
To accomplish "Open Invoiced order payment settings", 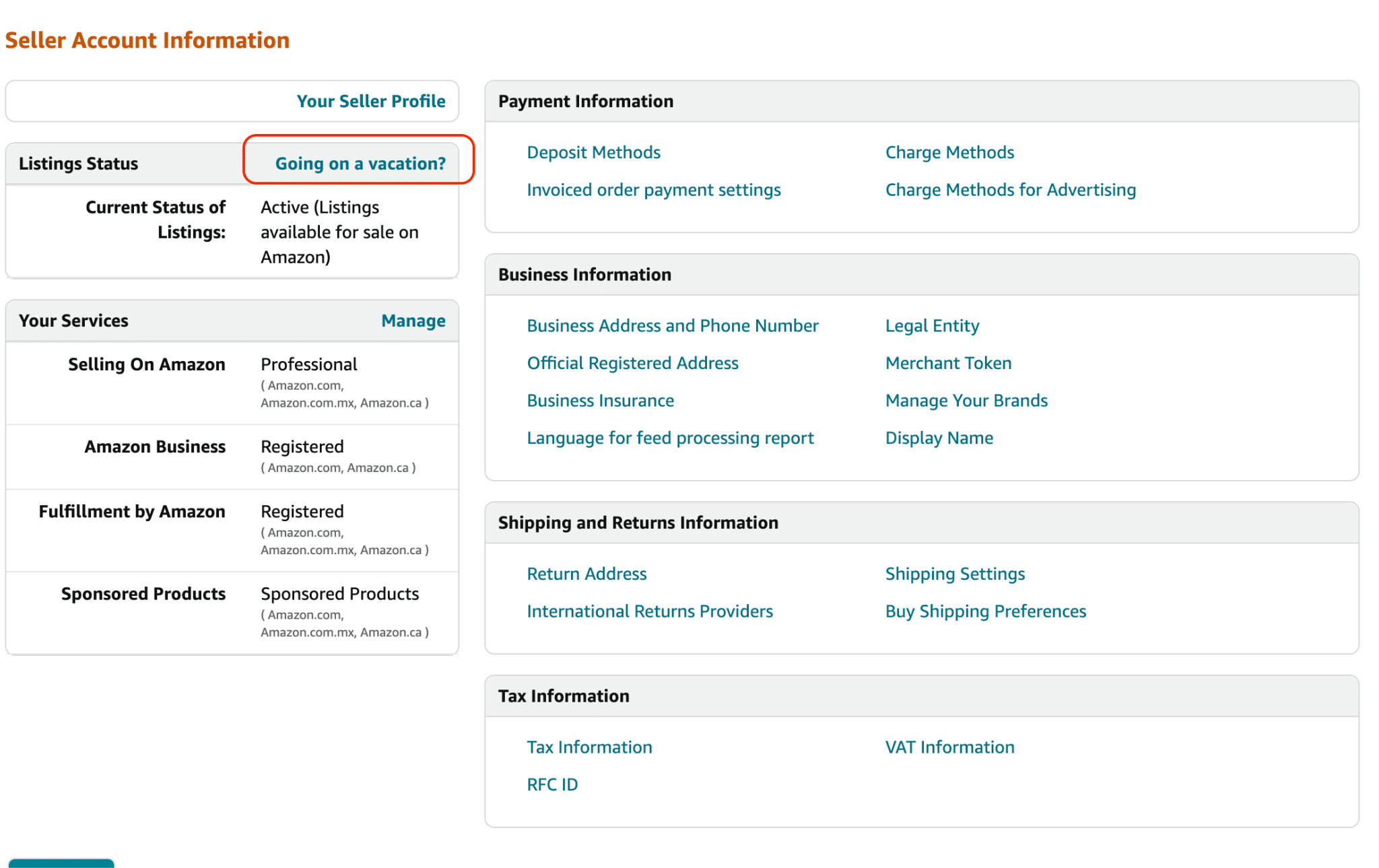I will [x=654, y=190].
